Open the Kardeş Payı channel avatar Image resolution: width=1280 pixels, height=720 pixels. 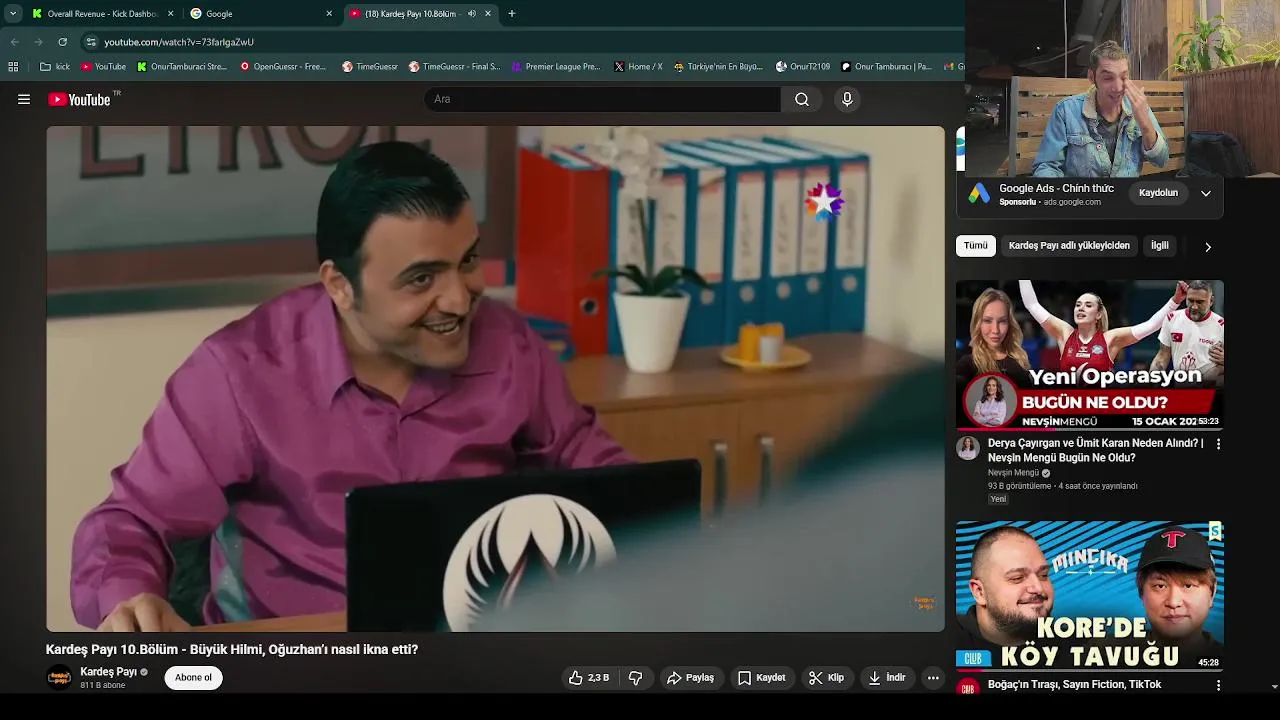tap(59, 677)
